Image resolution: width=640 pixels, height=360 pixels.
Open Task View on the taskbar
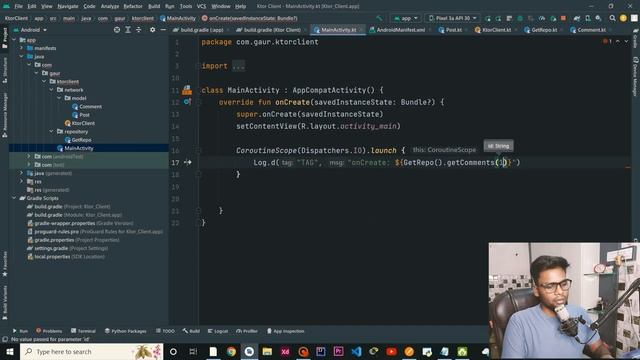click(x=193, y=351)
